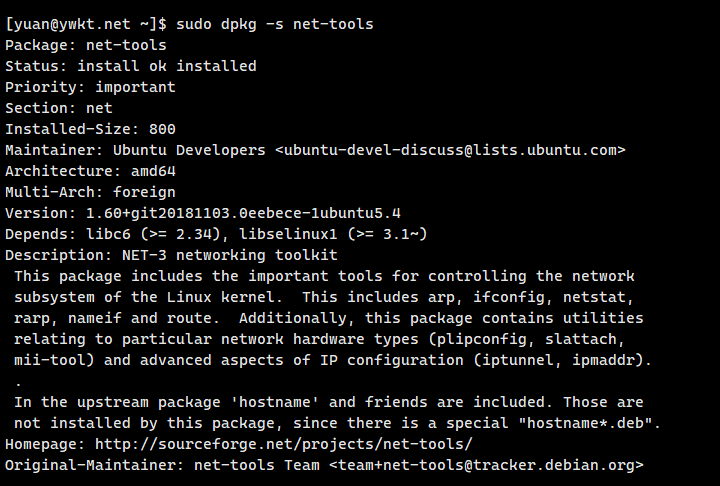
Task: Click the 'NET-3 networking toolkit' description text
Action: 230,255
